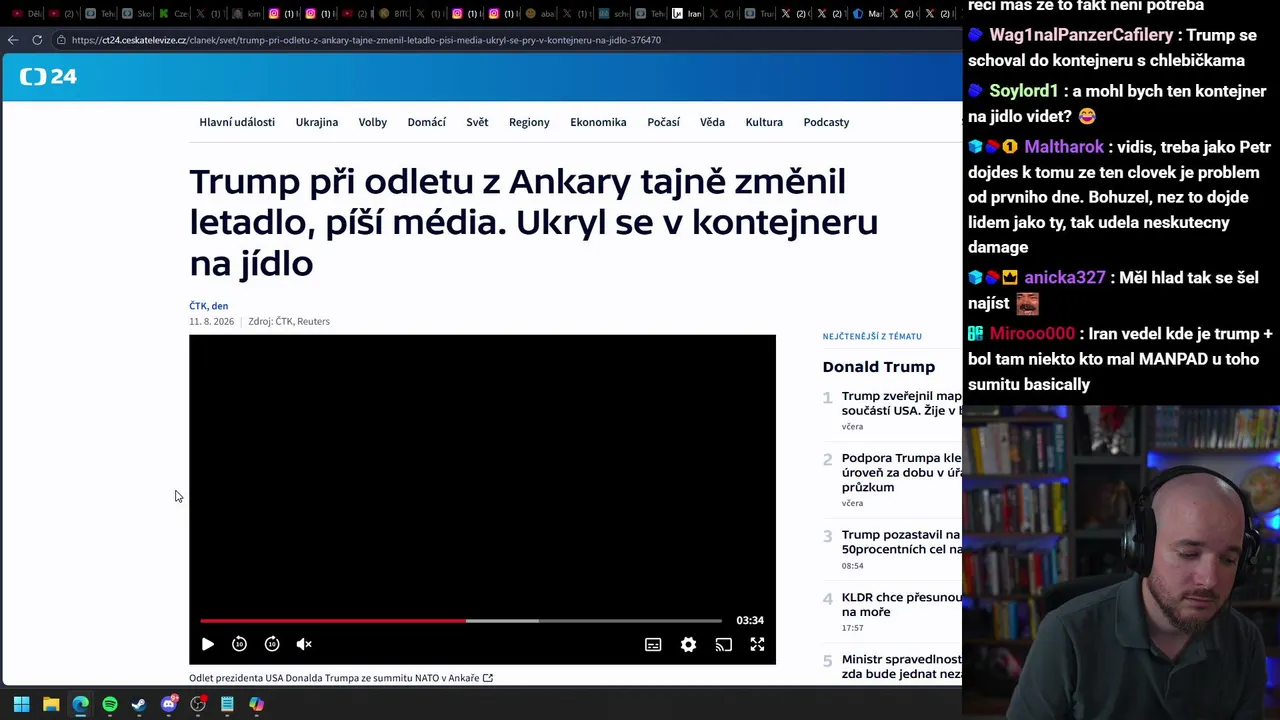Click the article date '11. 8. 2026'

point(212,322)
